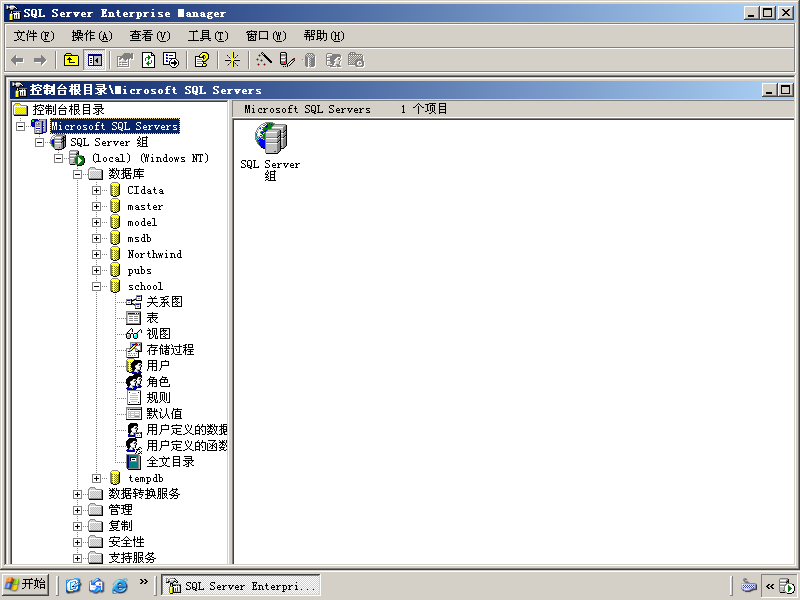
Task: Show hidden tray icons with chevron
Action: coord(769,586)
